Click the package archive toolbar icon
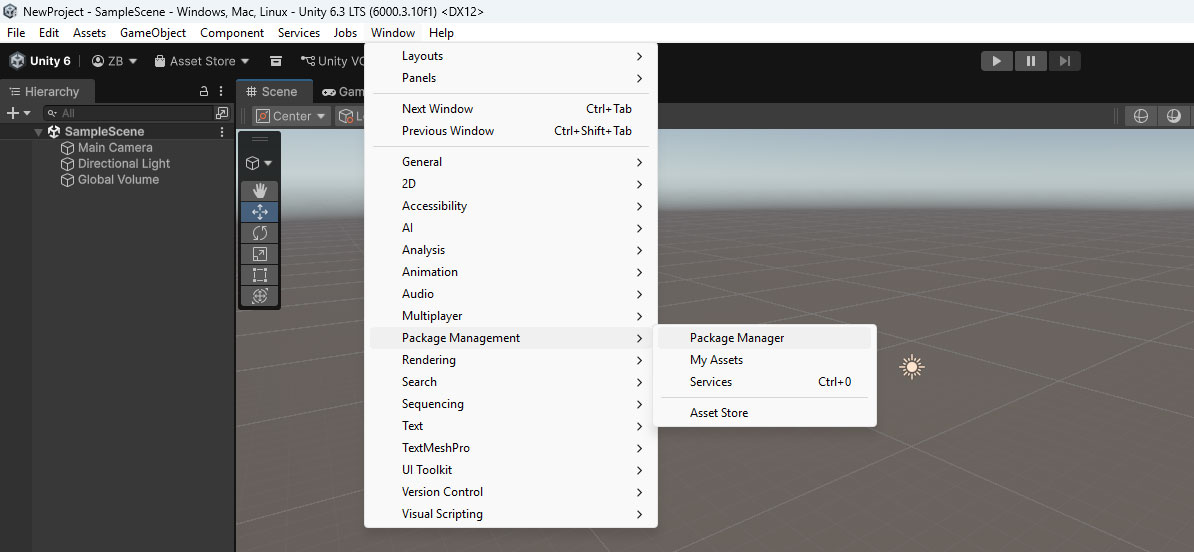 276,61
